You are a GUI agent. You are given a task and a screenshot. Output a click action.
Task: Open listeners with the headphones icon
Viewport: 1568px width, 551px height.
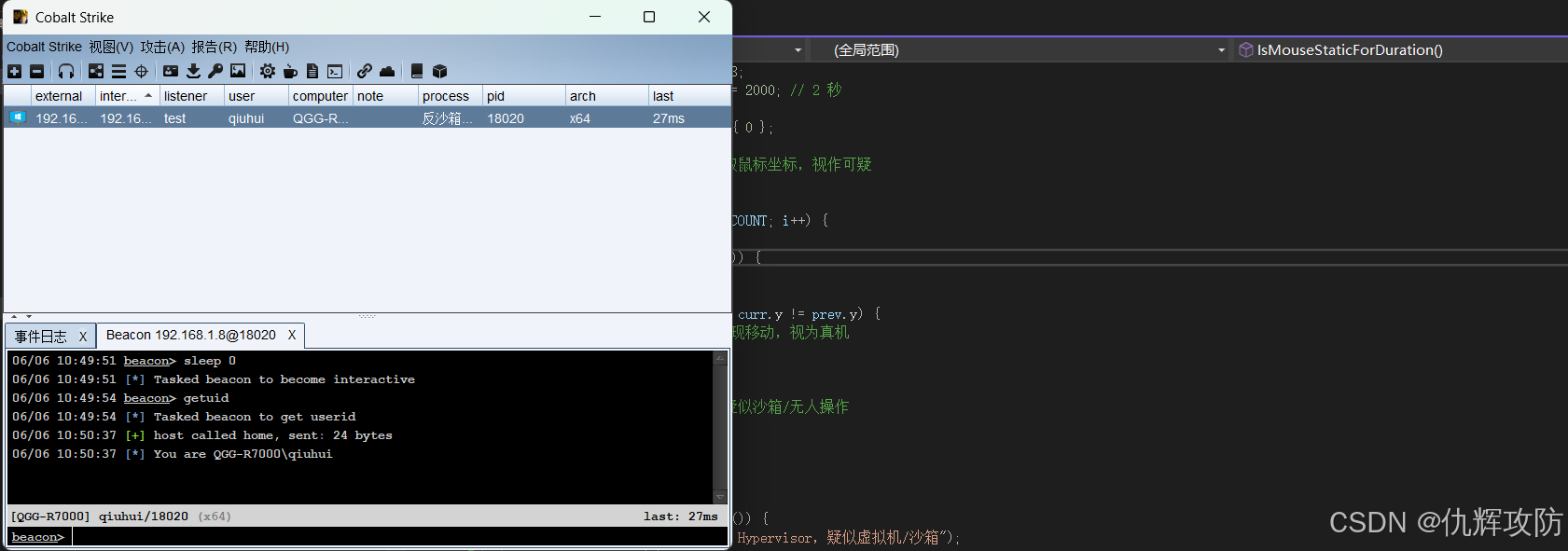point(66,71)
